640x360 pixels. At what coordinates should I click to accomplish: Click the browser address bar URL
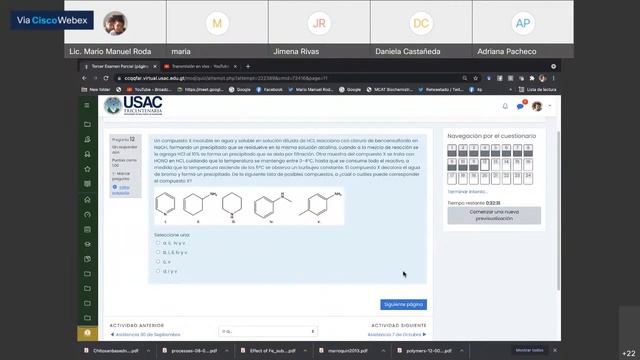[x=286, y=78]
